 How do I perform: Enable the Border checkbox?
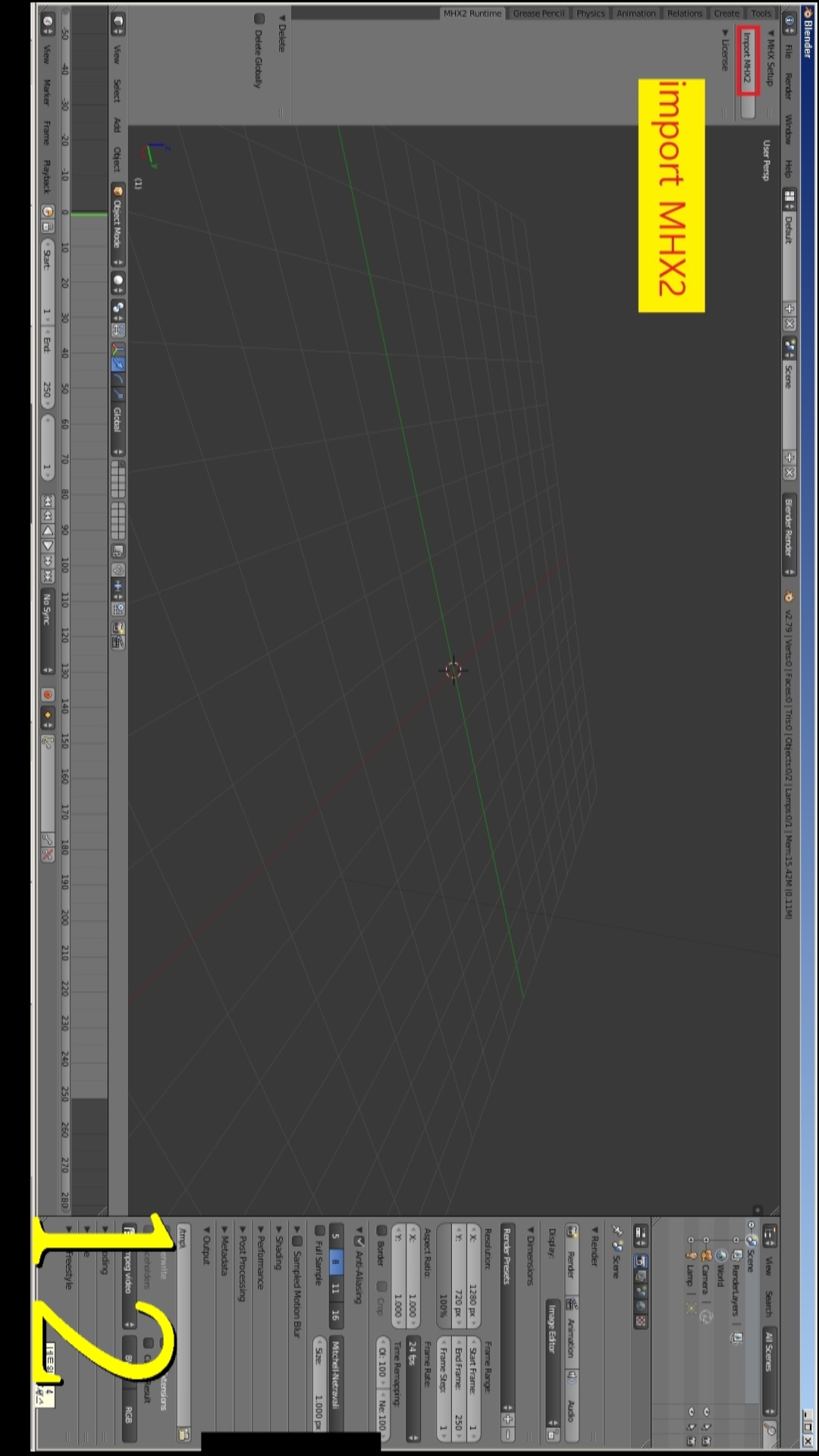coord(381,1230)
